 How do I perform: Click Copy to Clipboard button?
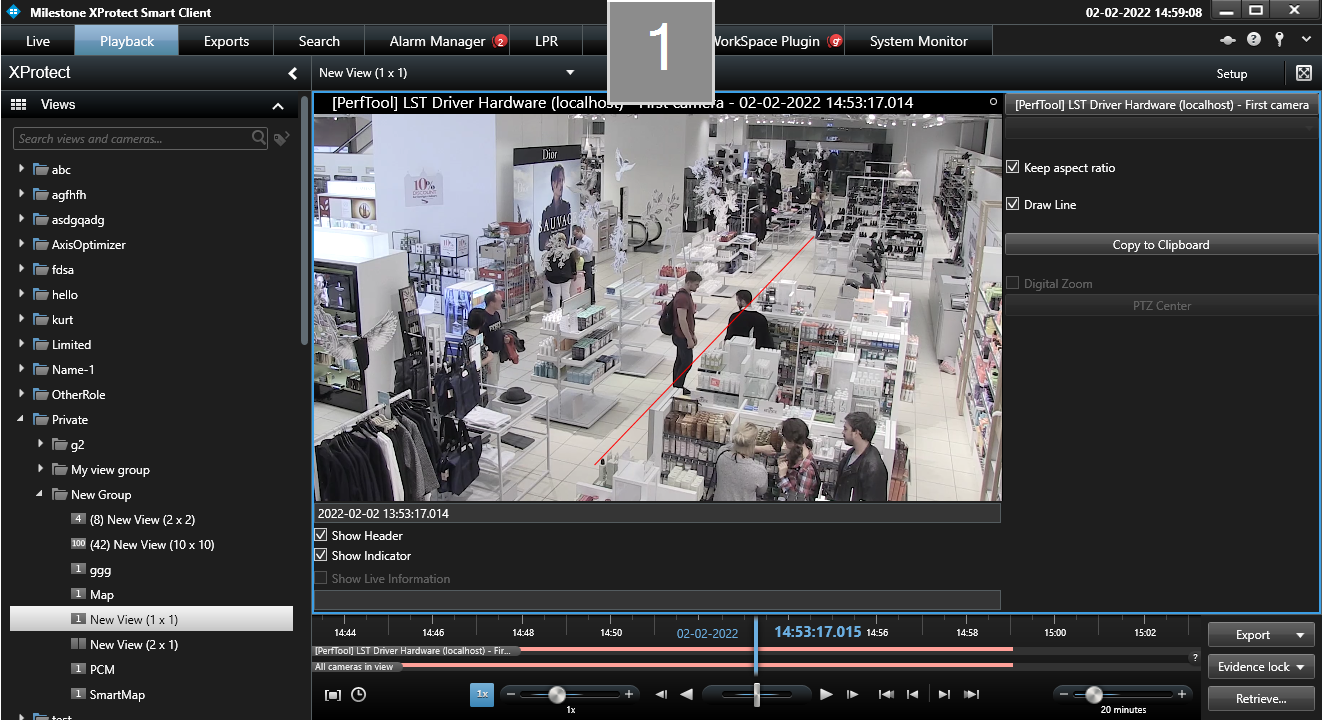[1161, 245]
